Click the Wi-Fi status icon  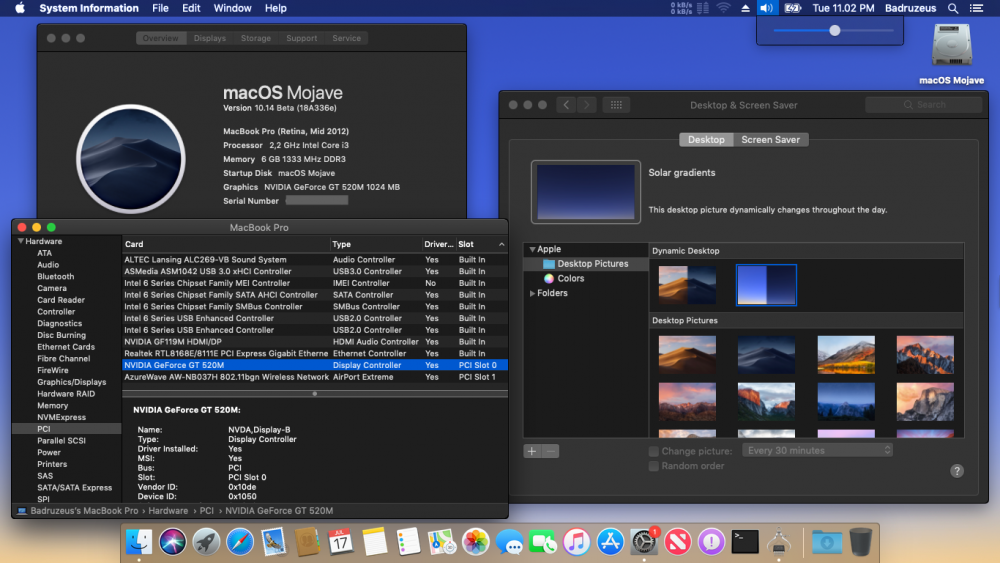(x=723, y=8)
